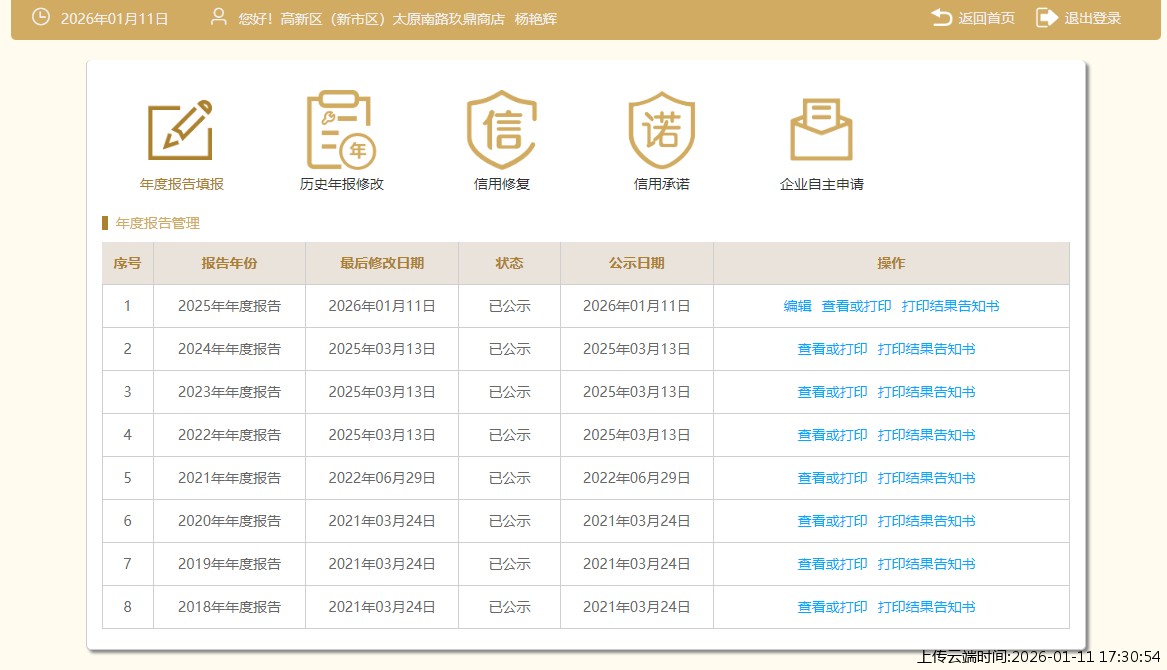Print 打印结果告知书 for 2022 report
1167x670 pixels.
926,435
